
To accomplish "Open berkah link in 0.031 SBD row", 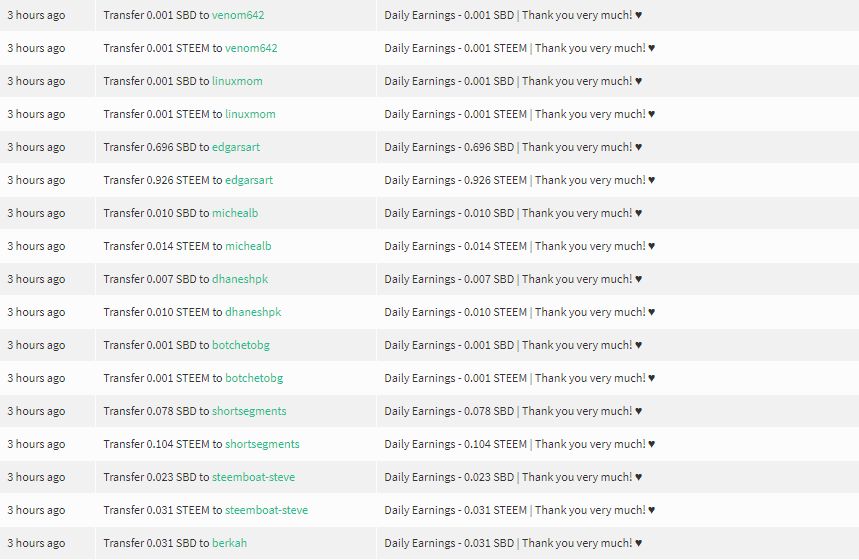I will (230, 543).
